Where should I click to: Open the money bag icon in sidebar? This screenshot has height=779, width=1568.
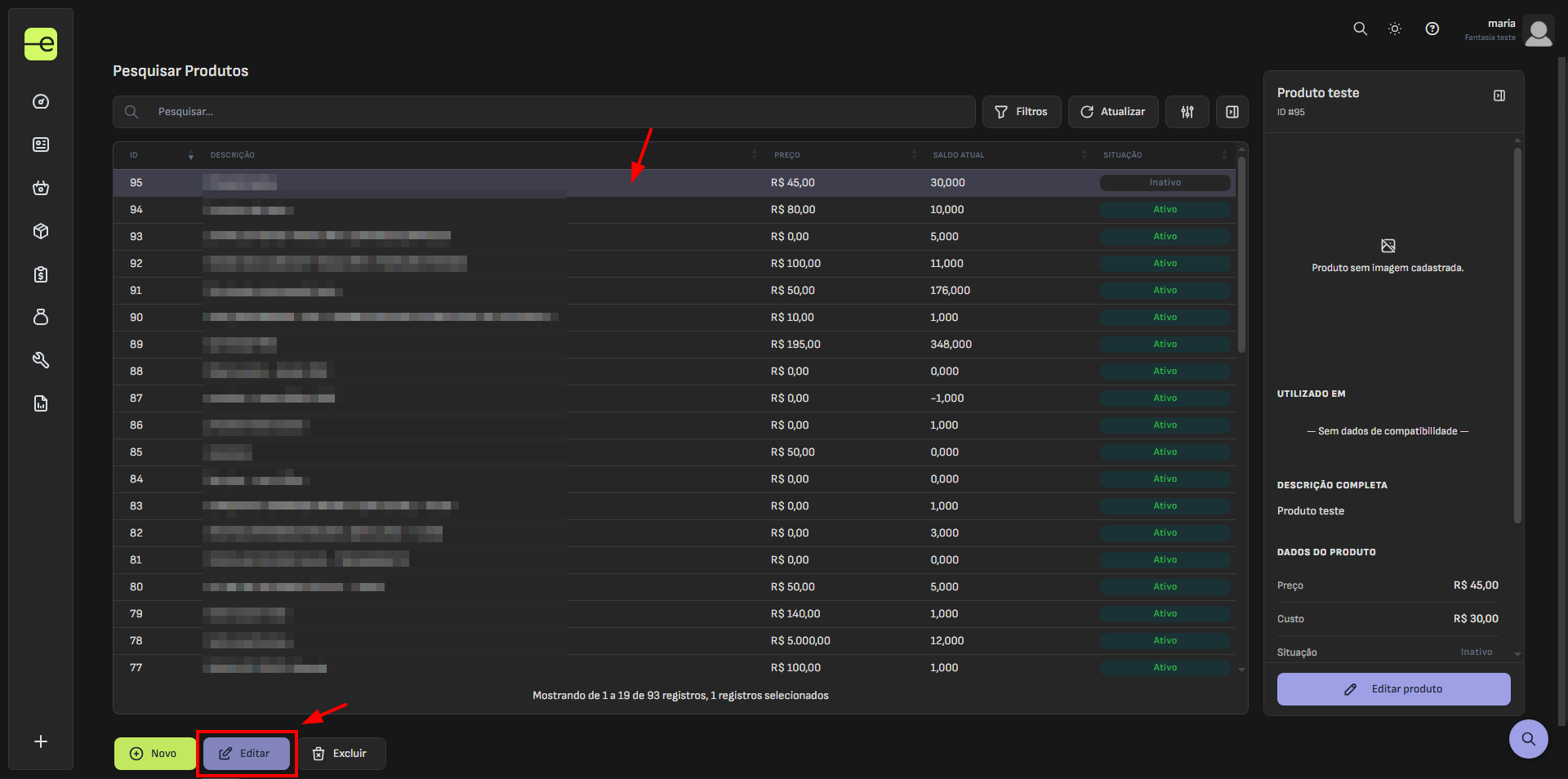pyautogui.click(x=41, y=317)
